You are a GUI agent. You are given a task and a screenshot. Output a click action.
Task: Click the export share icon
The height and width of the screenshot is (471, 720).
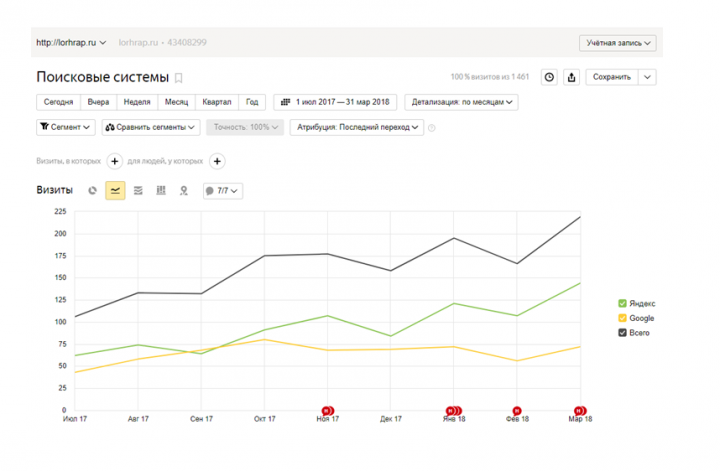coord(571,77)
